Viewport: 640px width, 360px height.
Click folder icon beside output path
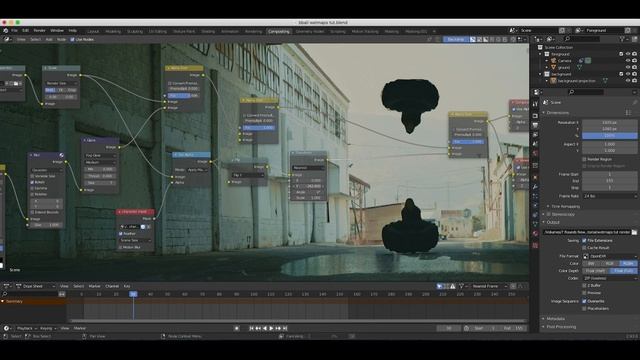point(634,232)
